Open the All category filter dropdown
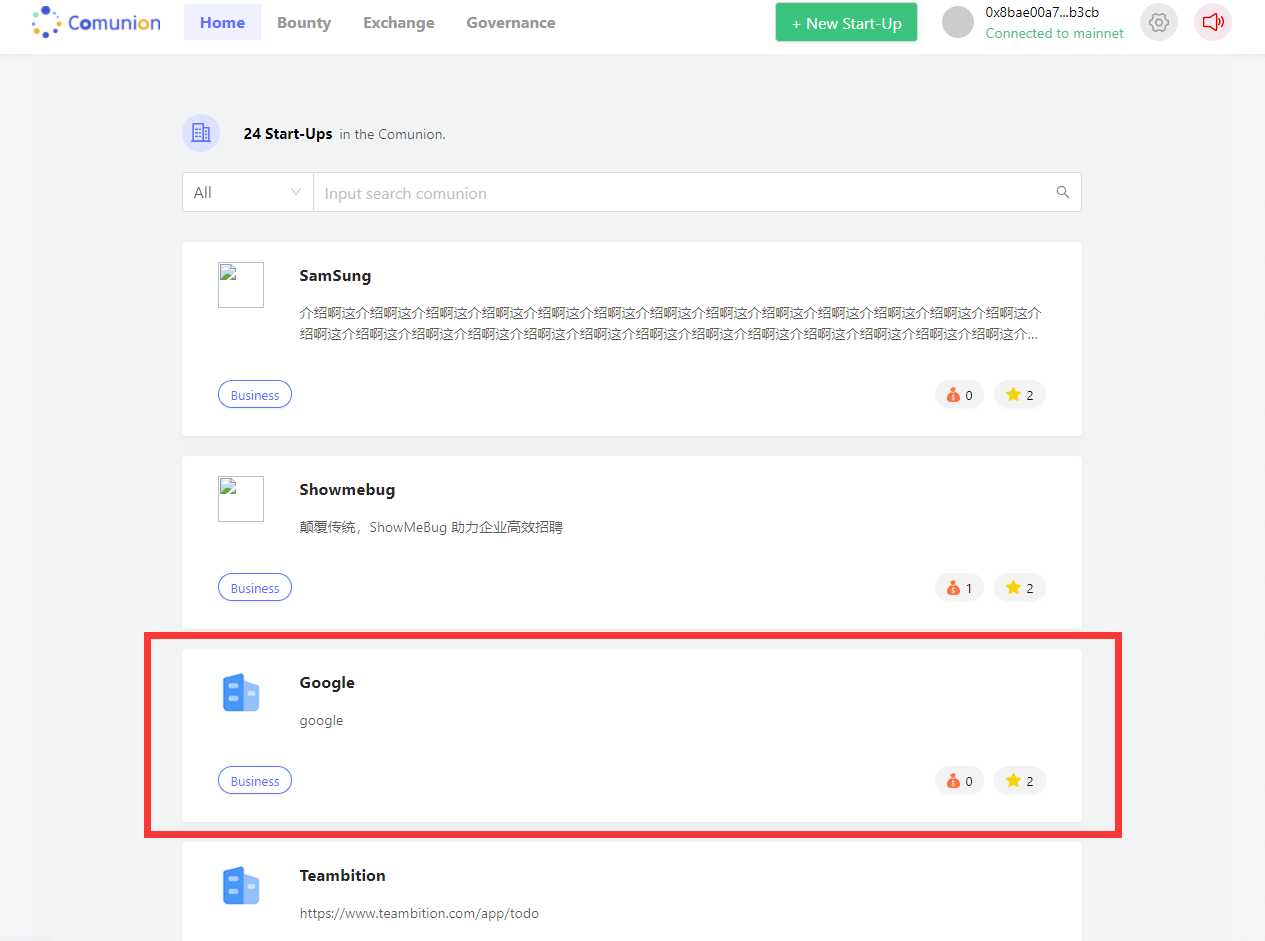Viewport: 1265px width, 941px height. click(x=248, y=192)
